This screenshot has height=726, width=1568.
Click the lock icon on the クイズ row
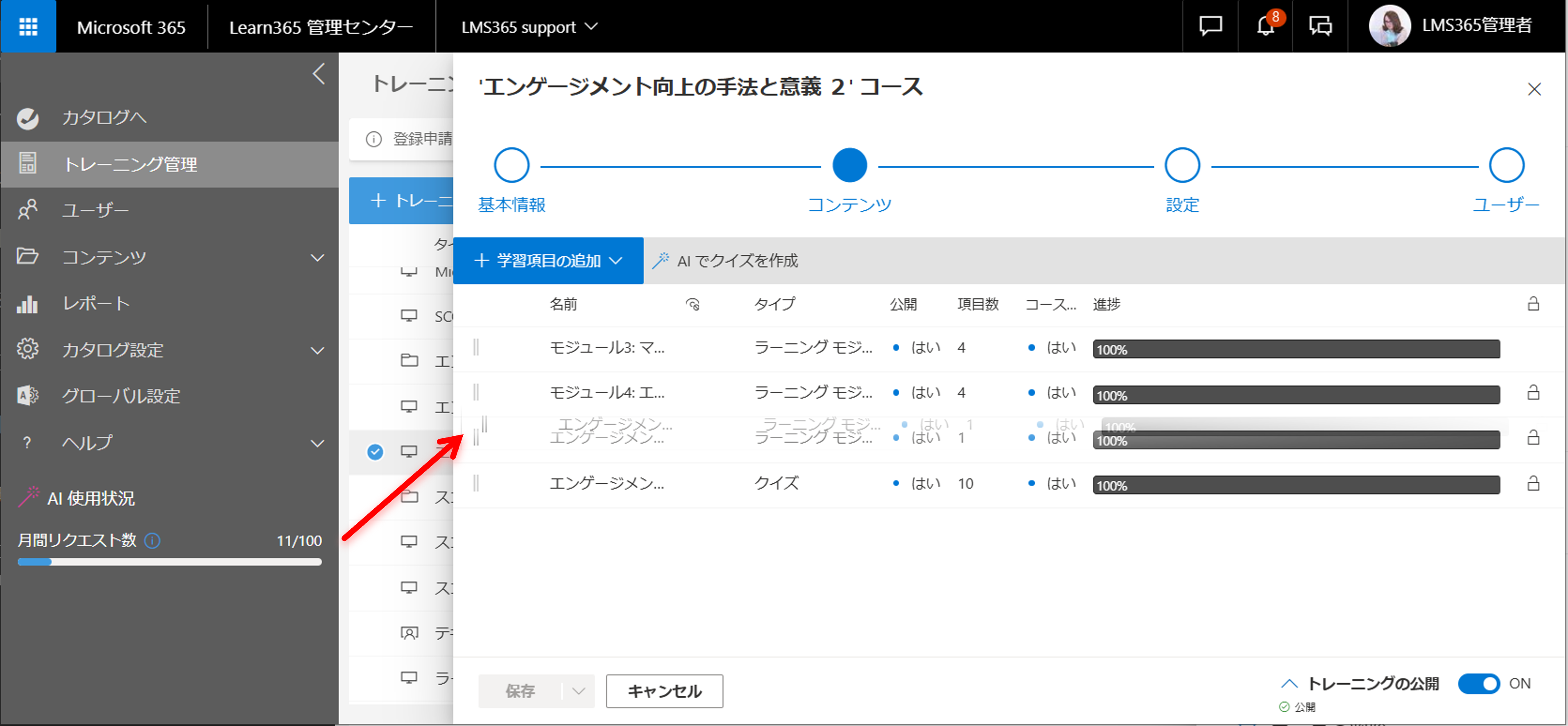tap(1533, 484)
